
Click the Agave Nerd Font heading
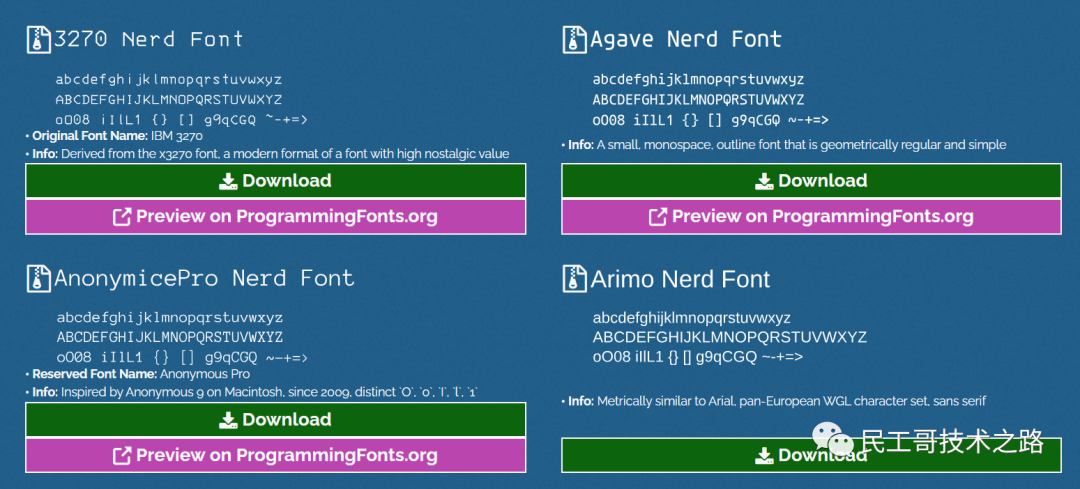coord(686,39)
